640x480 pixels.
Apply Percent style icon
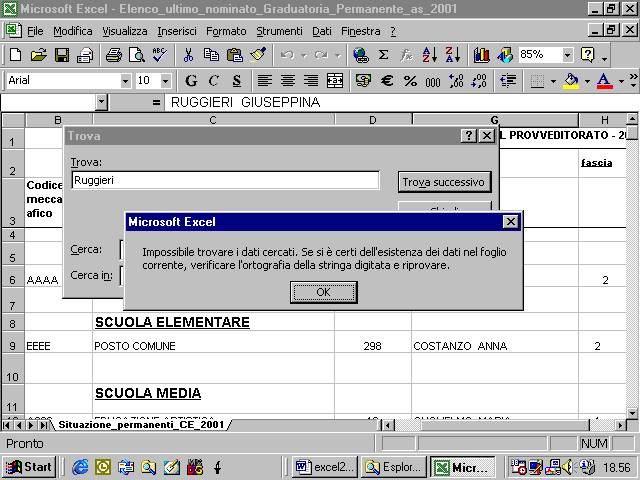410,81
